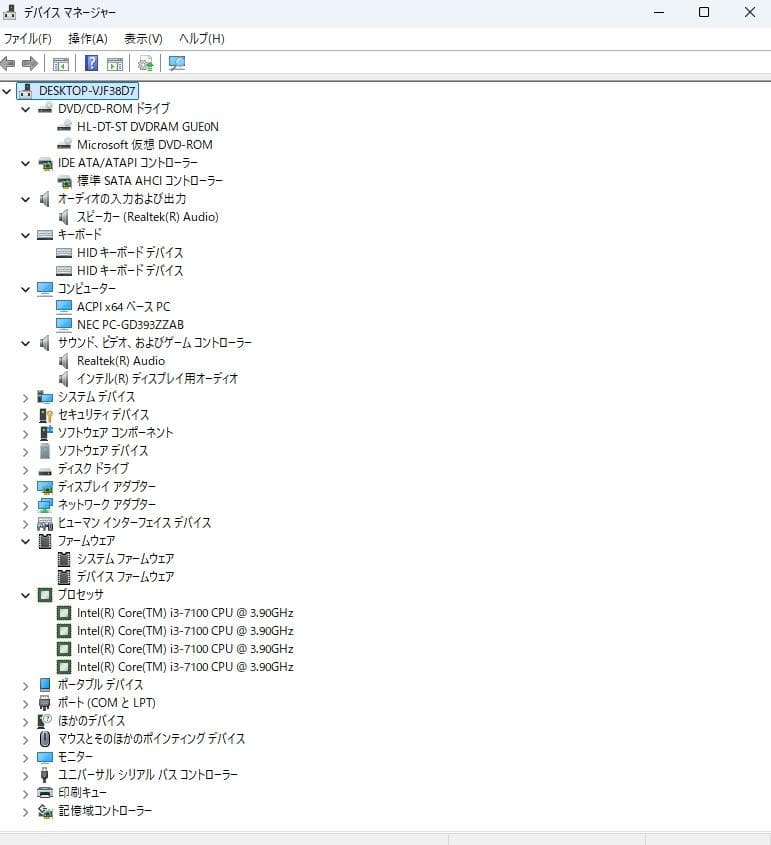Click the セキュリティ デバイス key icon
The height and width of the screenshot is (845, 771).
45,415
